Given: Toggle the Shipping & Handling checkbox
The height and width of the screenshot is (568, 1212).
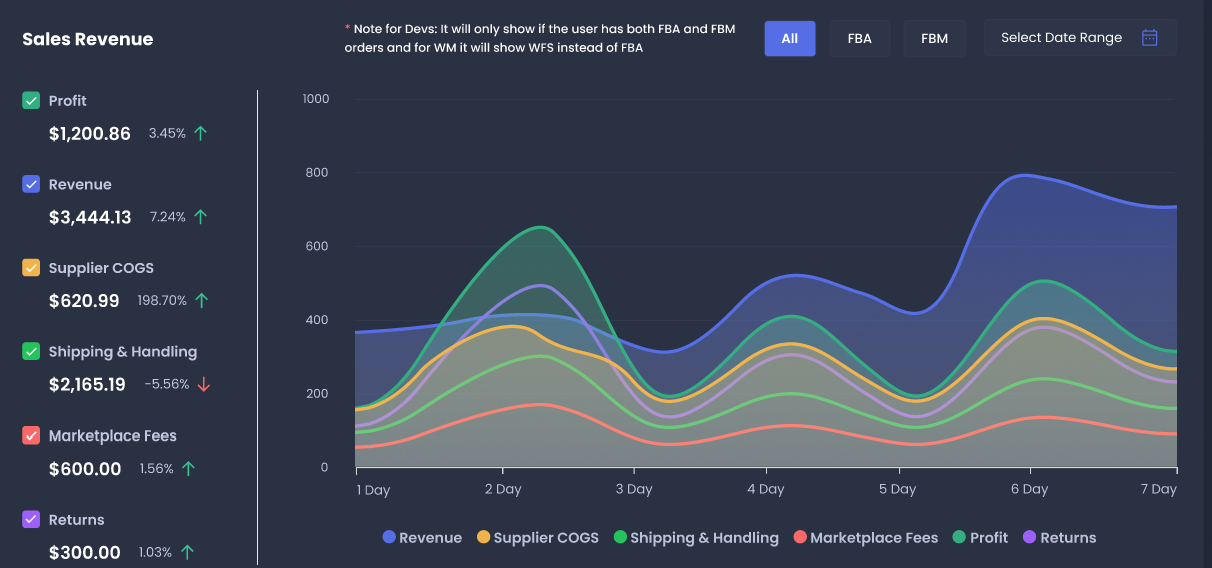Looking at the screenshot, I should point(31,352).
